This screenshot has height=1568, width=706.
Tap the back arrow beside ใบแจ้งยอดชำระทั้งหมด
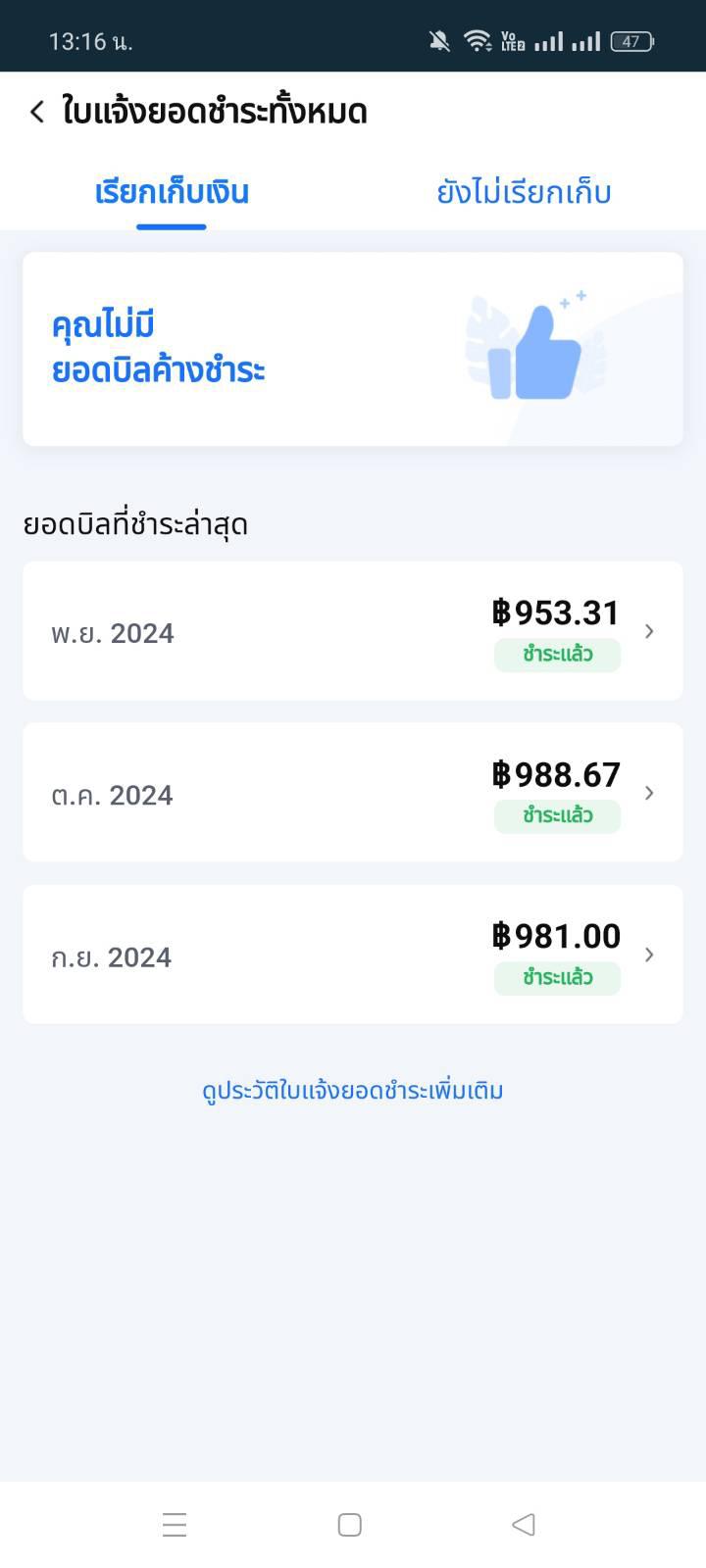coord(37,112)
